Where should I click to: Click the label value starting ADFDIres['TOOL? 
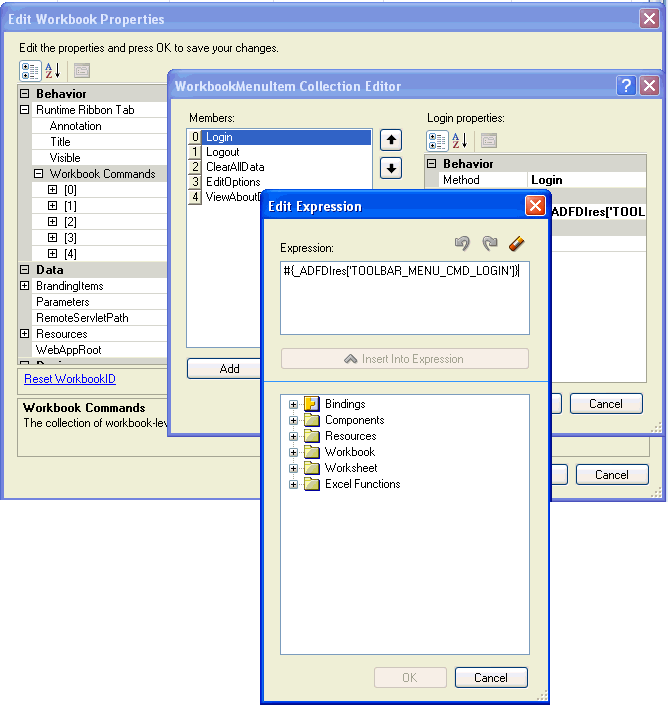tap(599, 212)
